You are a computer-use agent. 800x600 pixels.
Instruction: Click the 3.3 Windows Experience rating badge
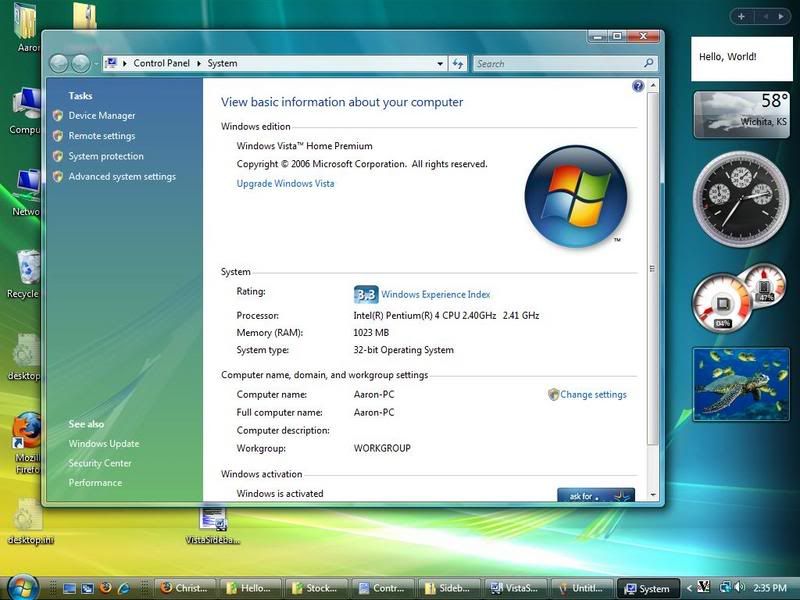(366, 294)
